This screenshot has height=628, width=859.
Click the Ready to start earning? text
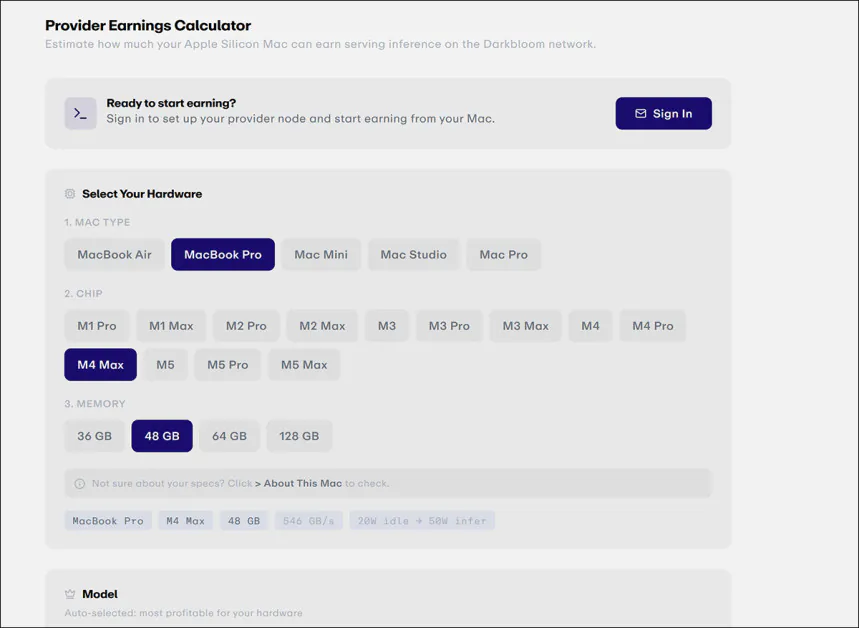[171, 103]
